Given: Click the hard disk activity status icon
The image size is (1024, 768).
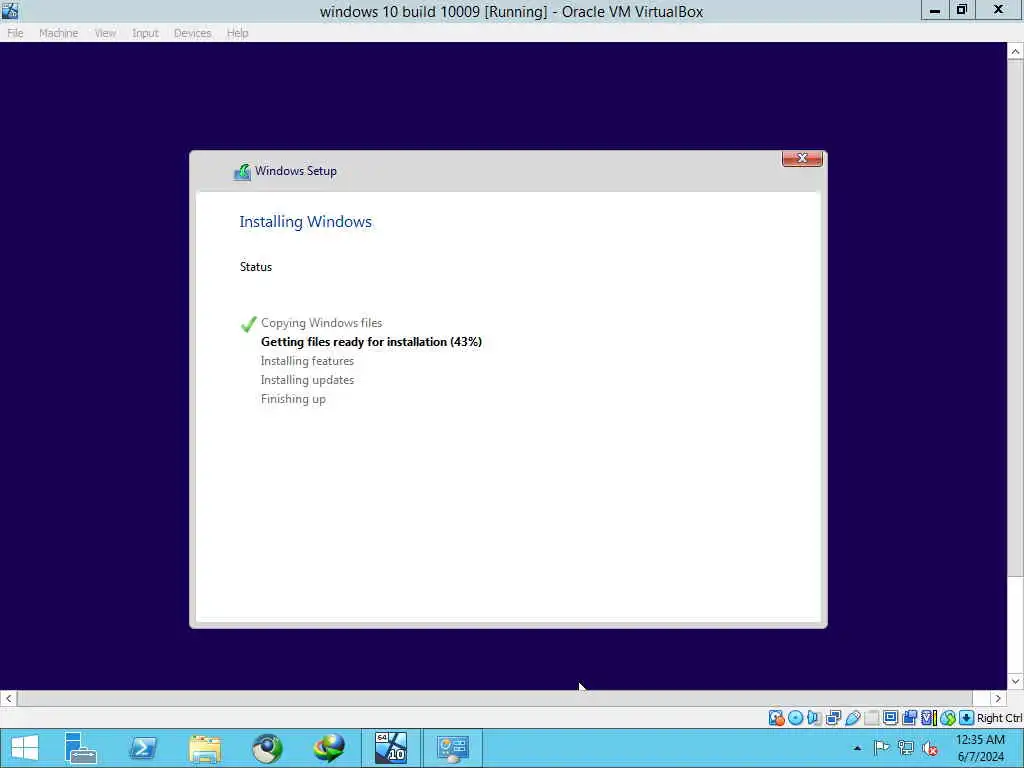Looking at the screenshot, I should tap(776, 718).
